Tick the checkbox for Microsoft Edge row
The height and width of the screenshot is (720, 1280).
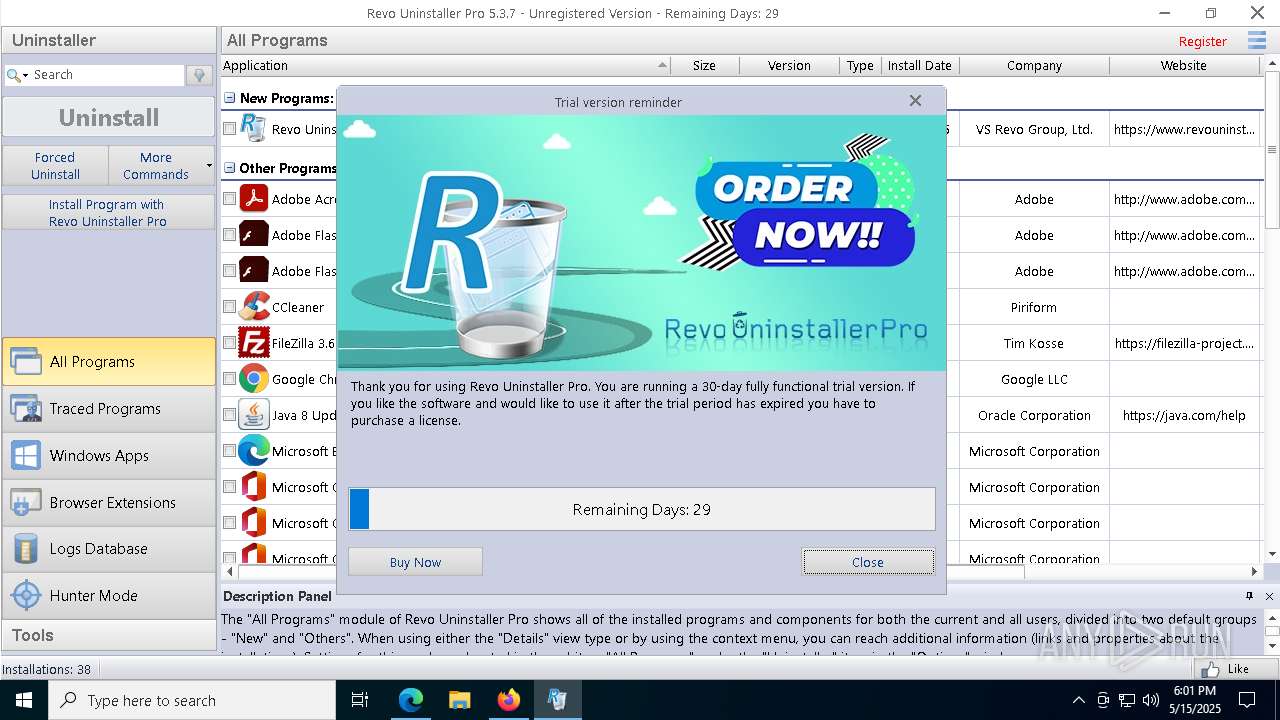tap(229, 451)
